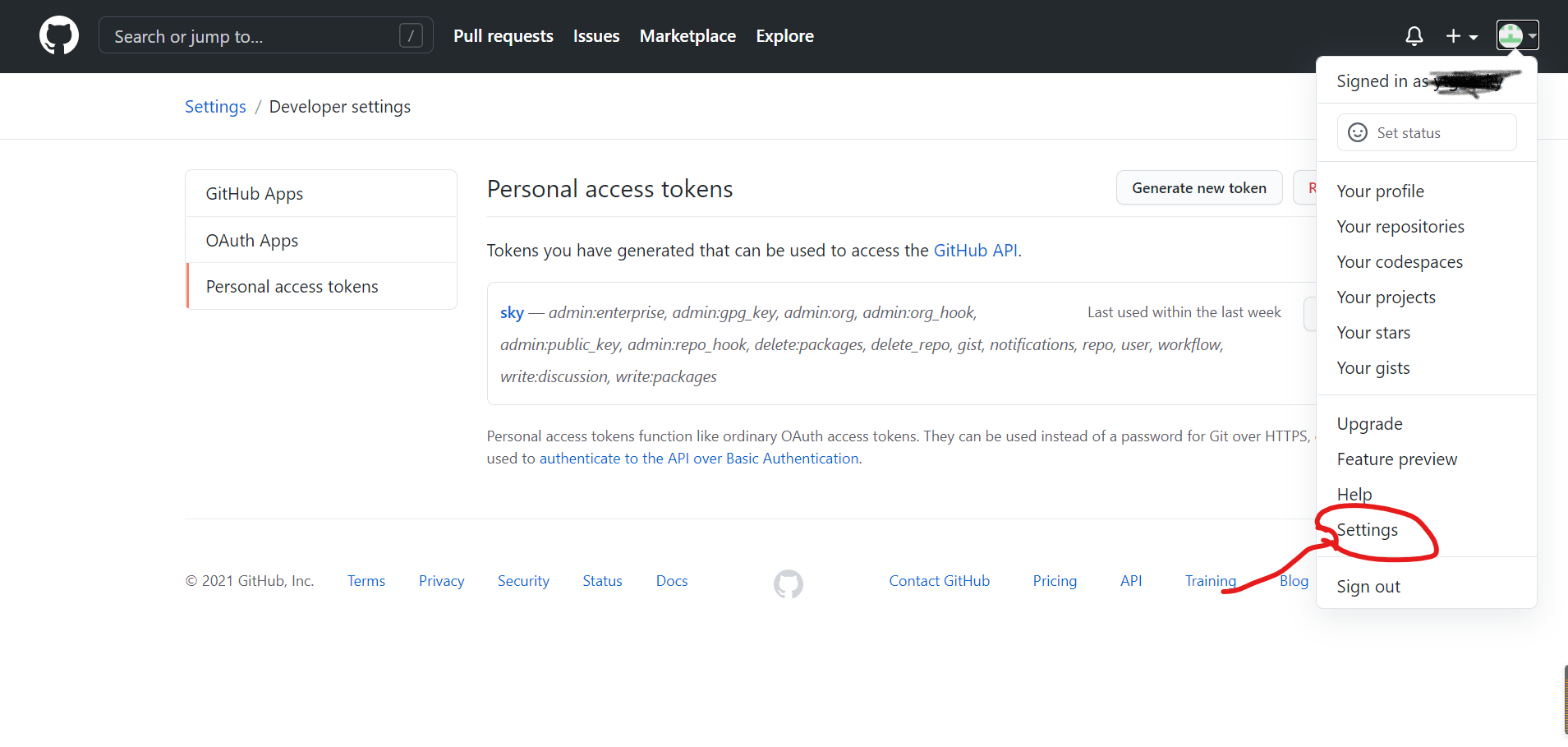
Task: Toggle the user avatar menu
Action: click(1516, 35)
